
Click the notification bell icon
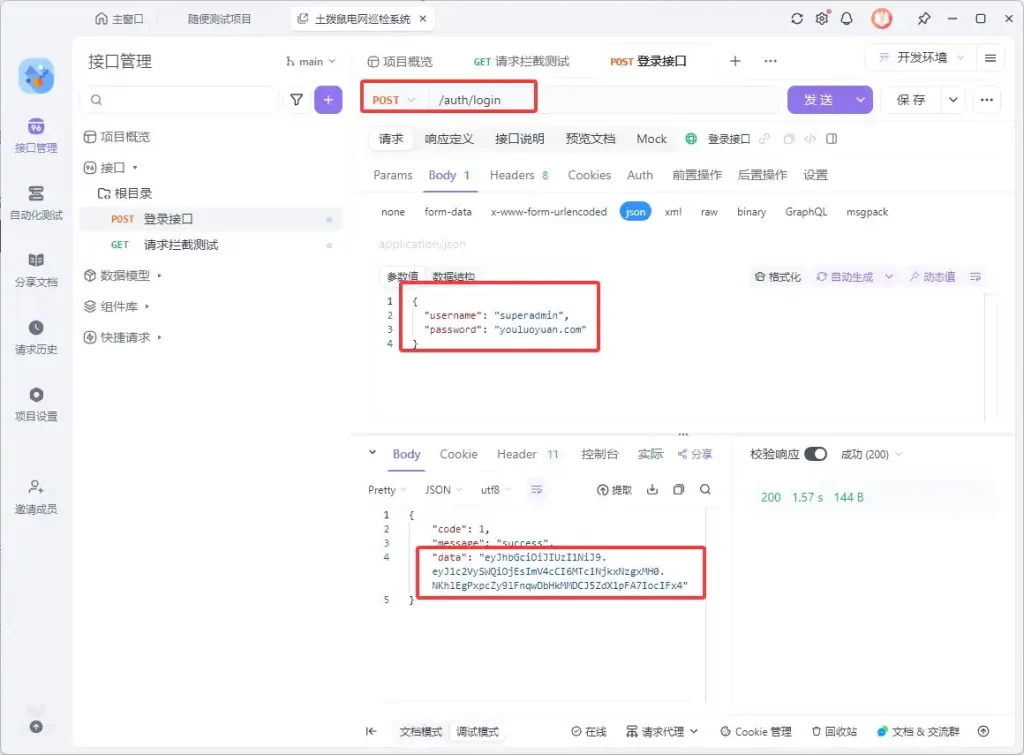click(x=847, y=19)
